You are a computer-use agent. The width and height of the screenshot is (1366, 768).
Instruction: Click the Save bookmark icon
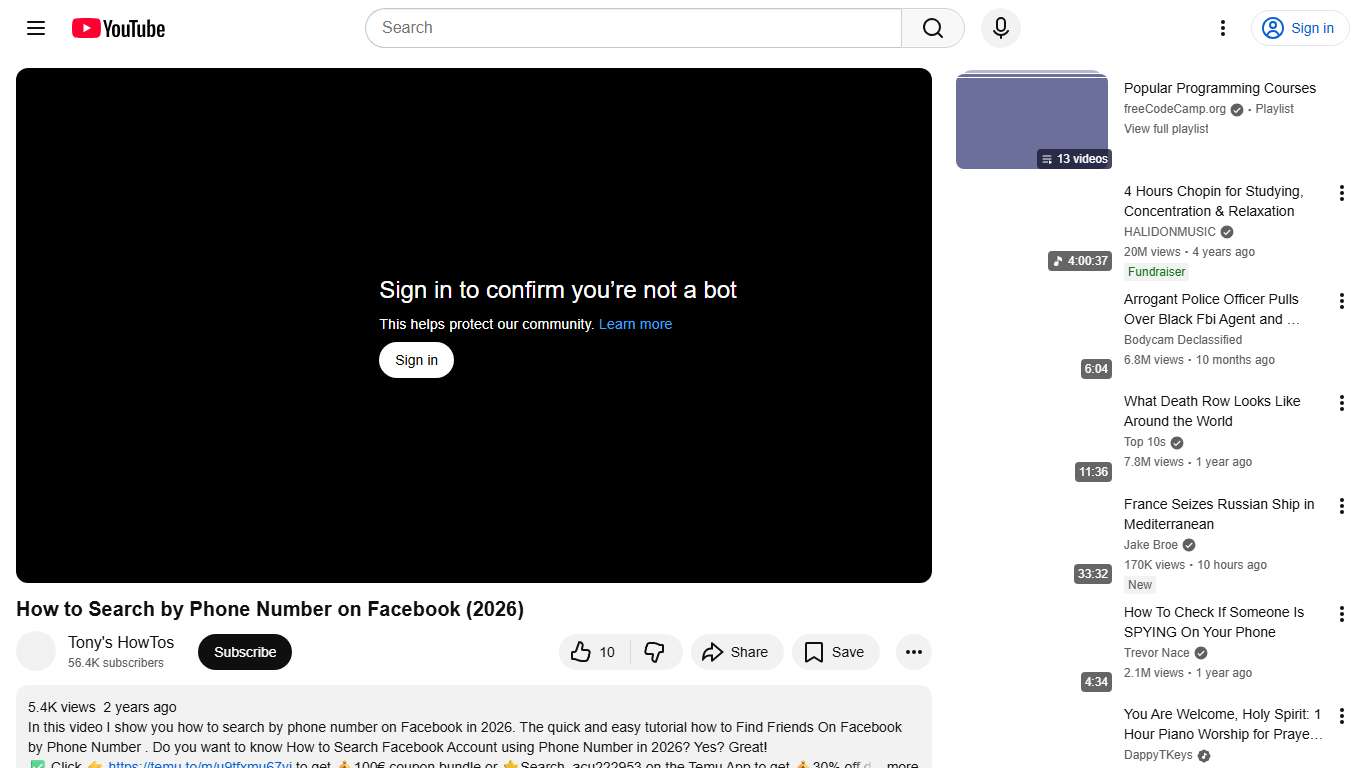[814, 651]
